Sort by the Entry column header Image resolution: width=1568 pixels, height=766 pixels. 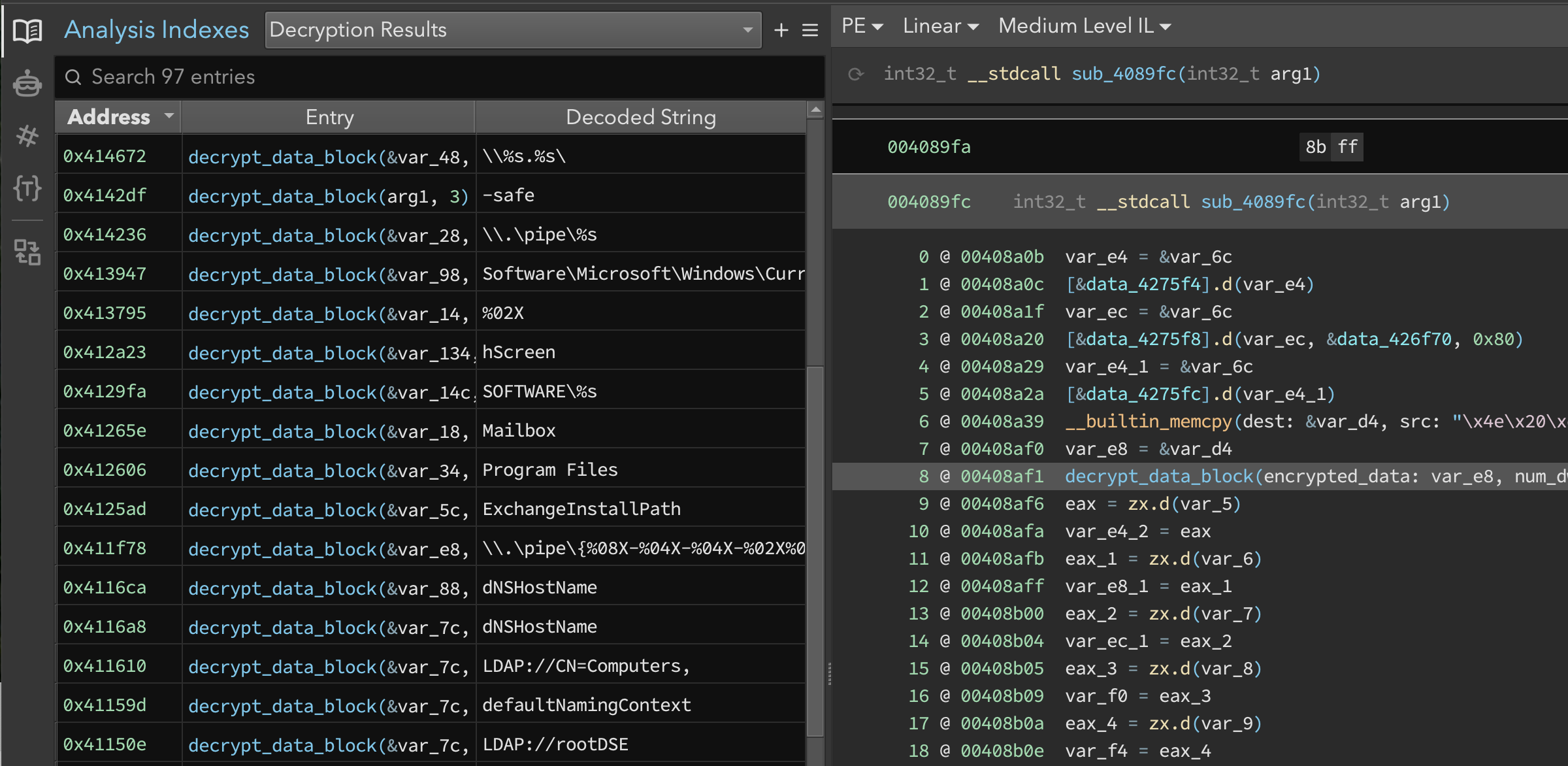click(x=329, y=117)
